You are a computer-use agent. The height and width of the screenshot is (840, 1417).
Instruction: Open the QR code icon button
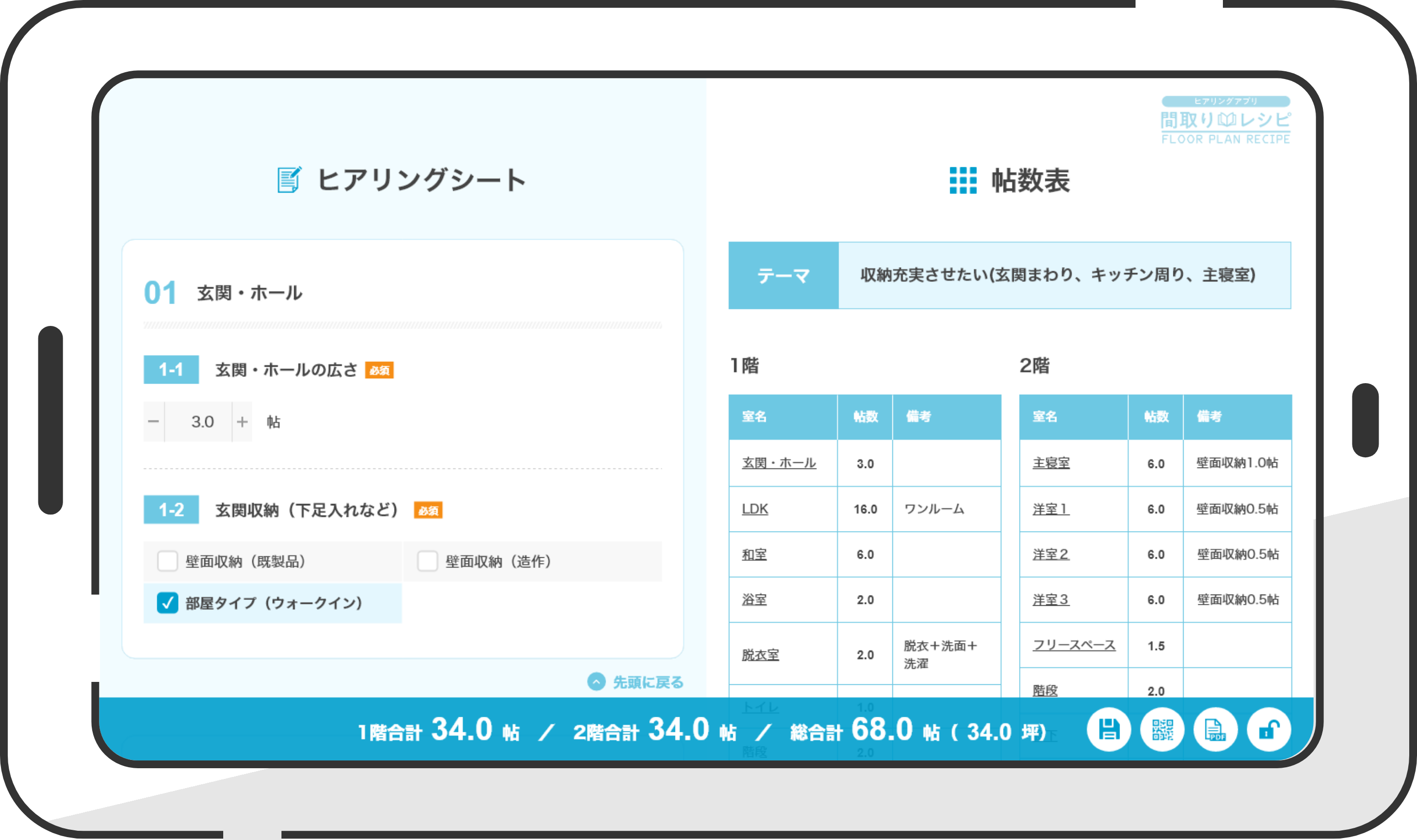coord(1162,729)
